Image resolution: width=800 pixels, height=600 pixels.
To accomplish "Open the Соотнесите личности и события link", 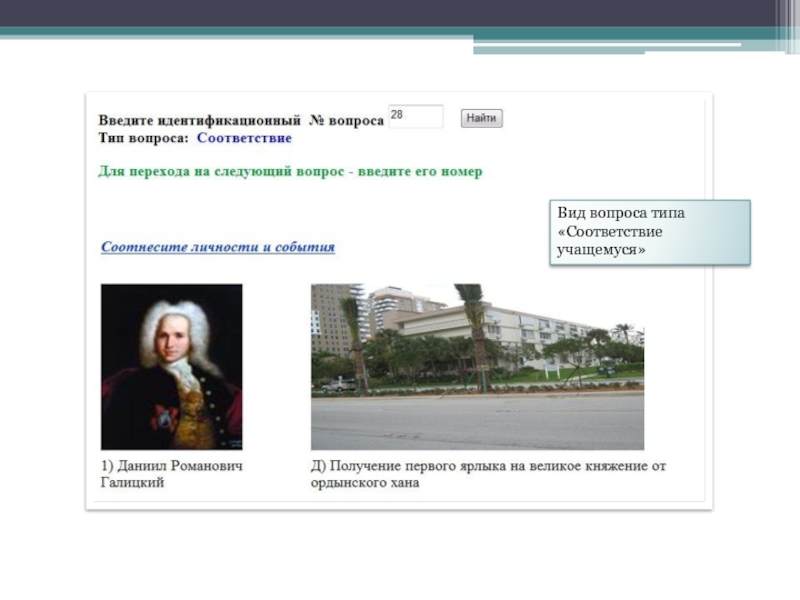I will click(217, 247).
